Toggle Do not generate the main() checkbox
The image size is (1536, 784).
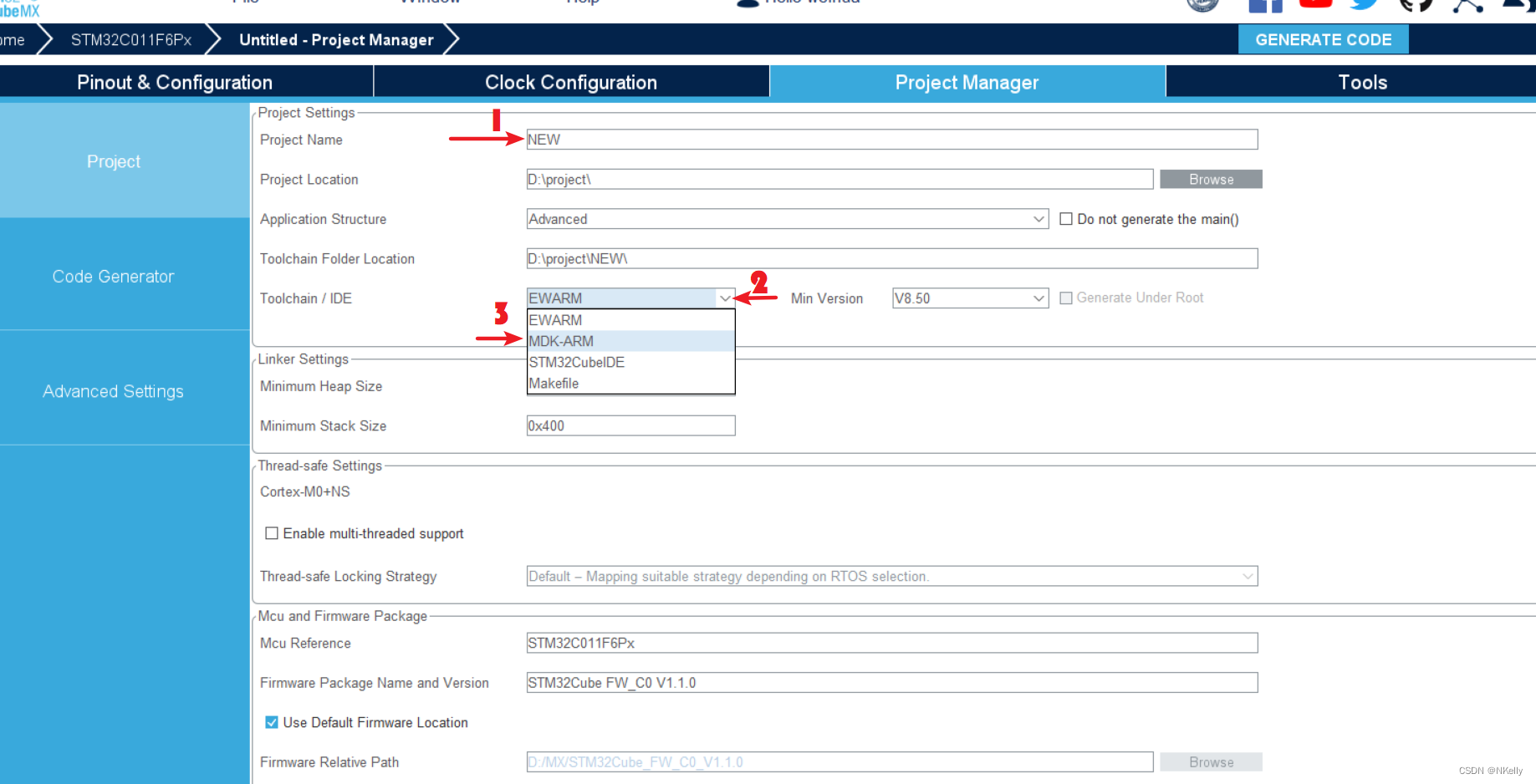click(1066, 219)
